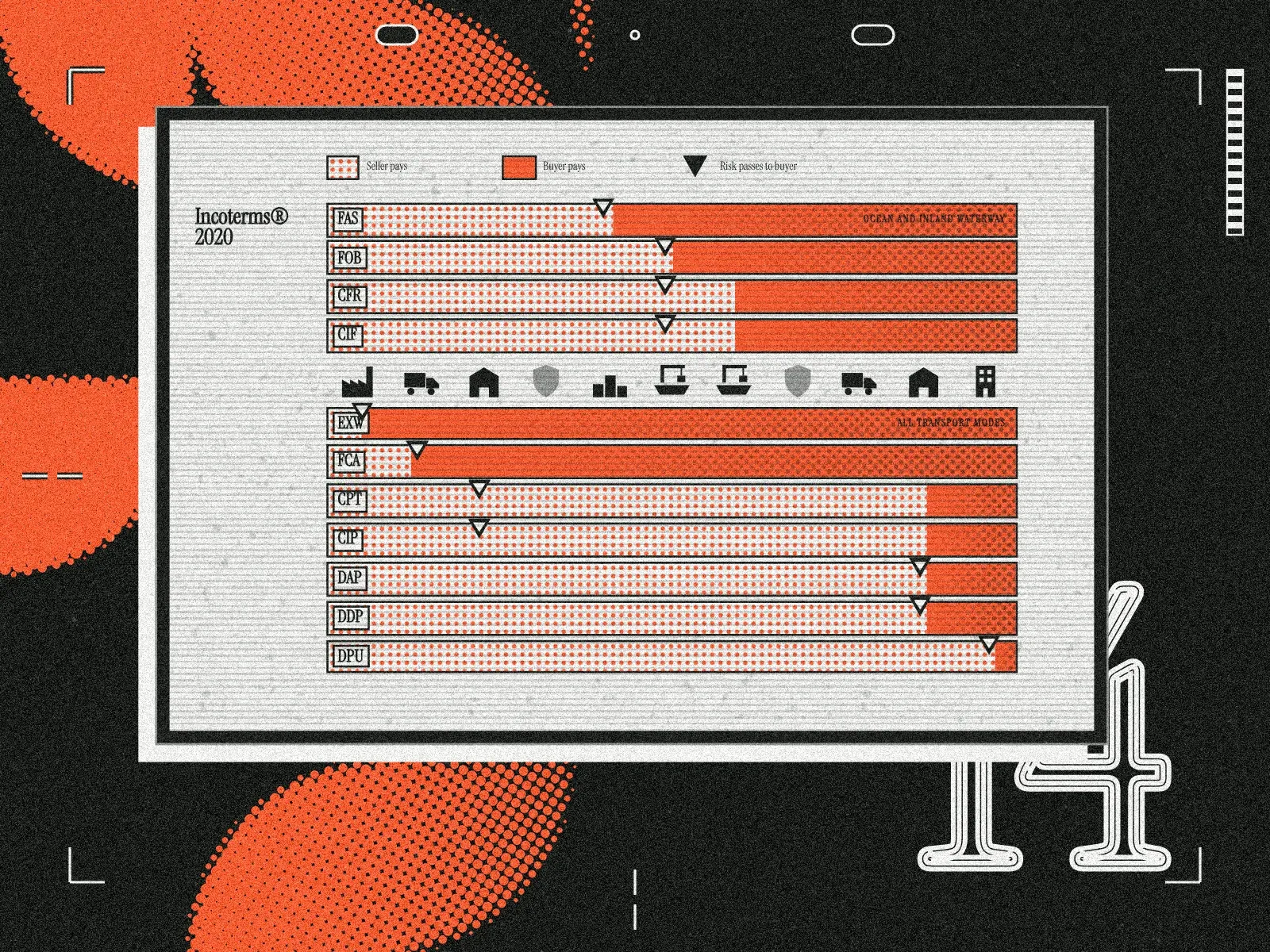Click the FCA row label
The width and height of the screenshot is (1270, 952).
(x=349, y=461)
